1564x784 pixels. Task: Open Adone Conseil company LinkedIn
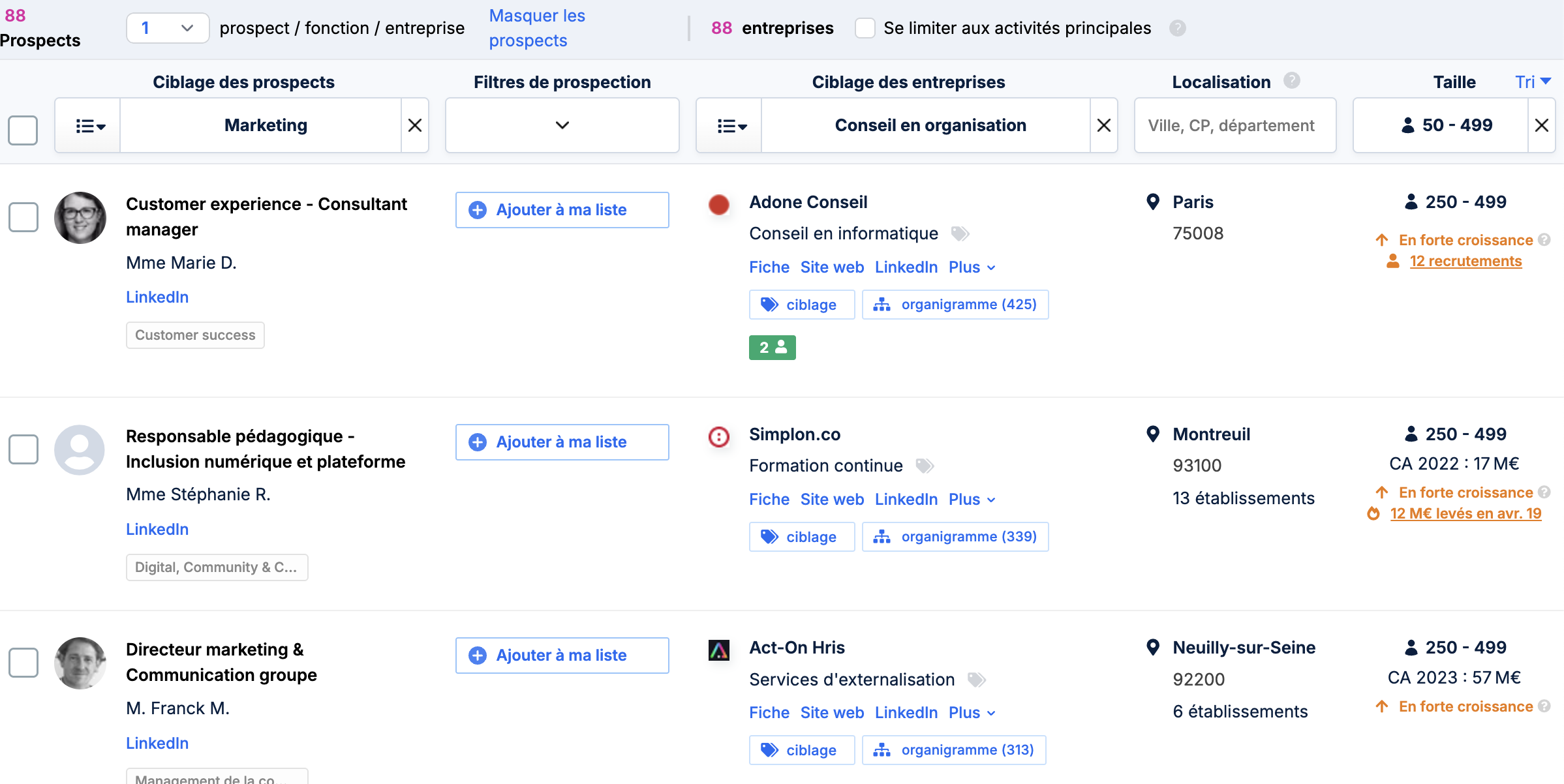coord(906,267)
